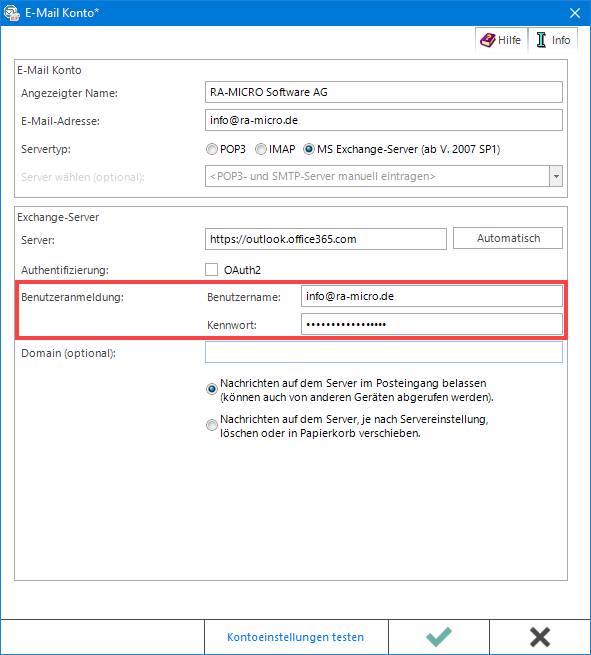This screenshot has height=655, width=591.
Task: Select the POP3 server type
Action: point(212,149)
